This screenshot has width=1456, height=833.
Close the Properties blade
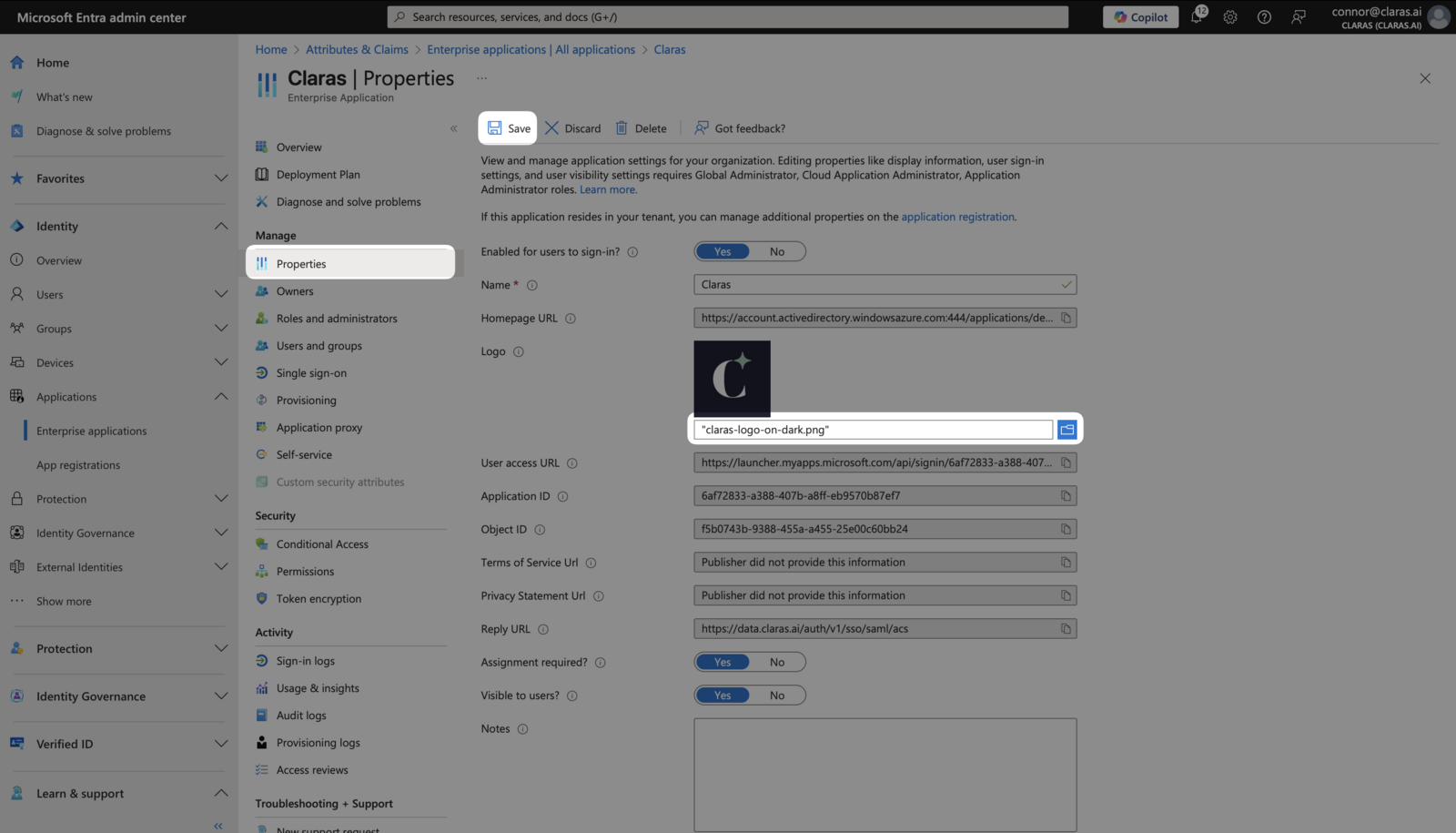tap(1425, 78)
